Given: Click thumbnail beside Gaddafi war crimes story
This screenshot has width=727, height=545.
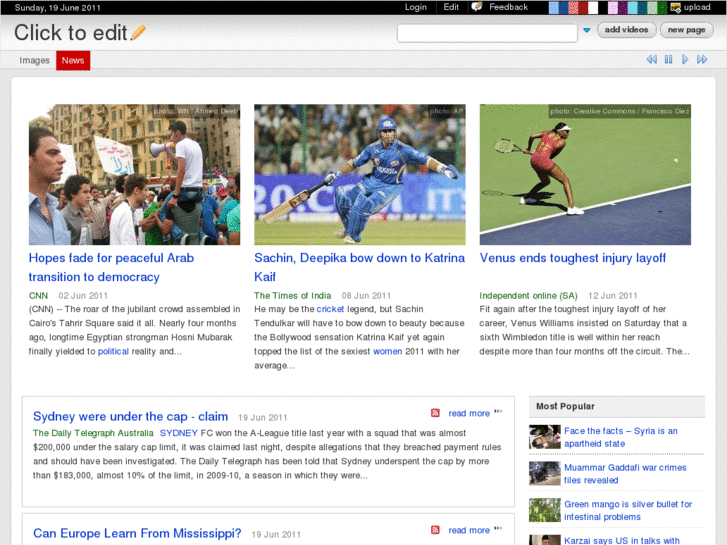Looking at the screenshot, I should (545, 473).
